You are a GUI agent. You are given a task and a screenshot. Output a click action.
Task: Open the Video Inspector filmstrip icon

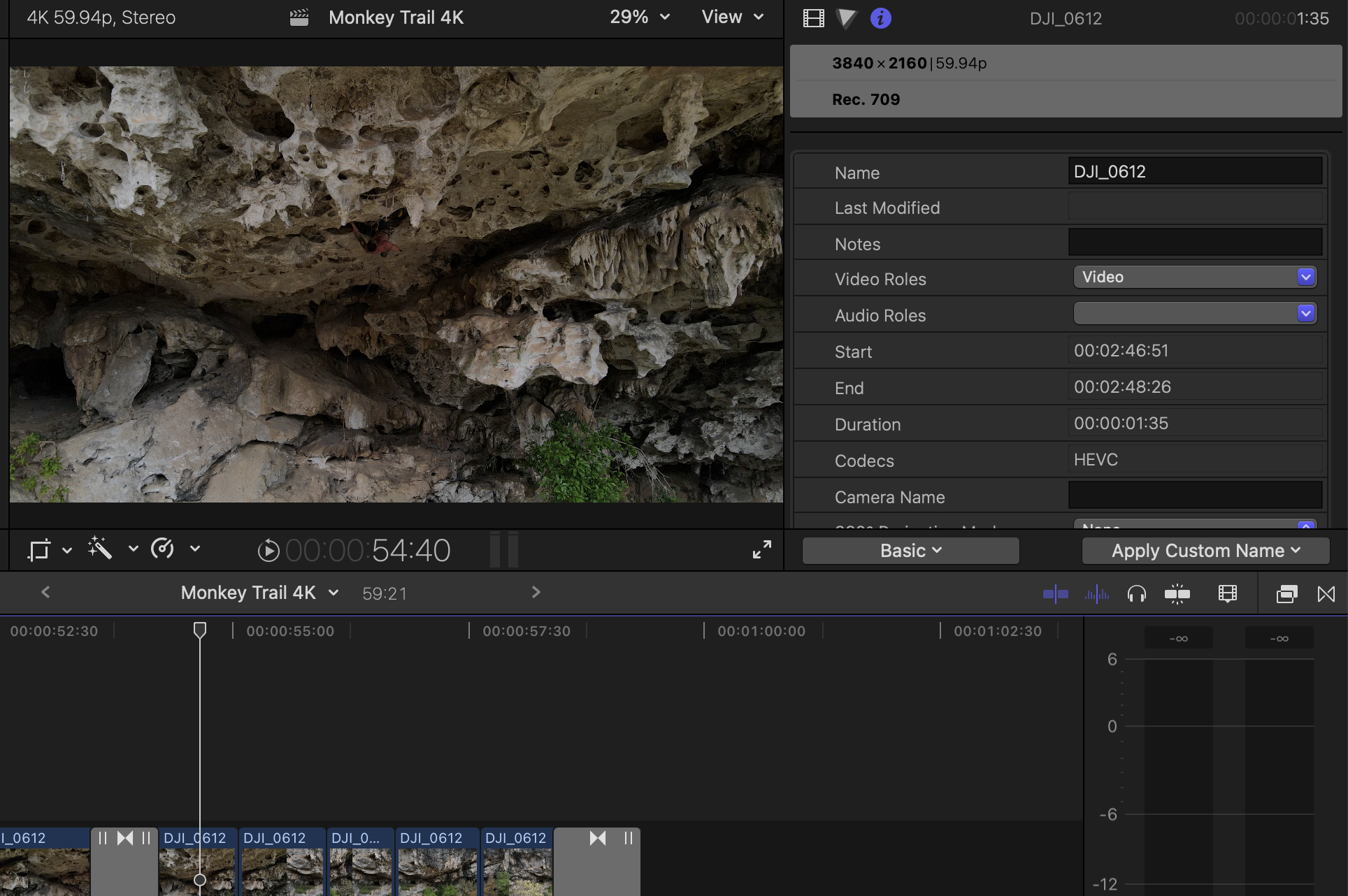[x=813, y=18]
